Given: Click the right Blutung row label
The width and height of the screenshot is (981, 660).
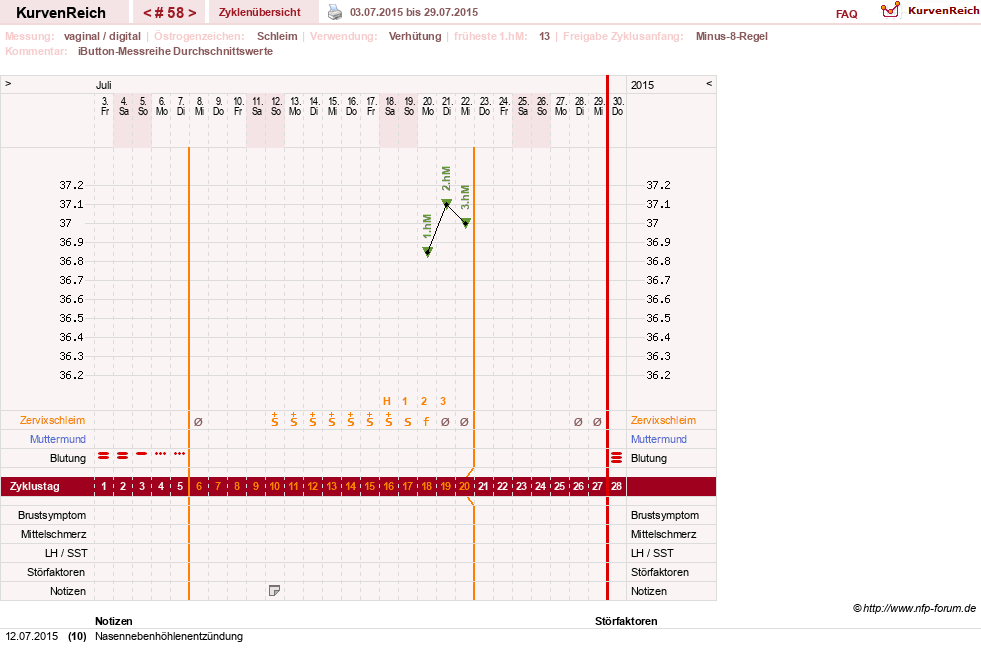Looking at the screenshot, I should pyautogui.click(x=649, y=458).
